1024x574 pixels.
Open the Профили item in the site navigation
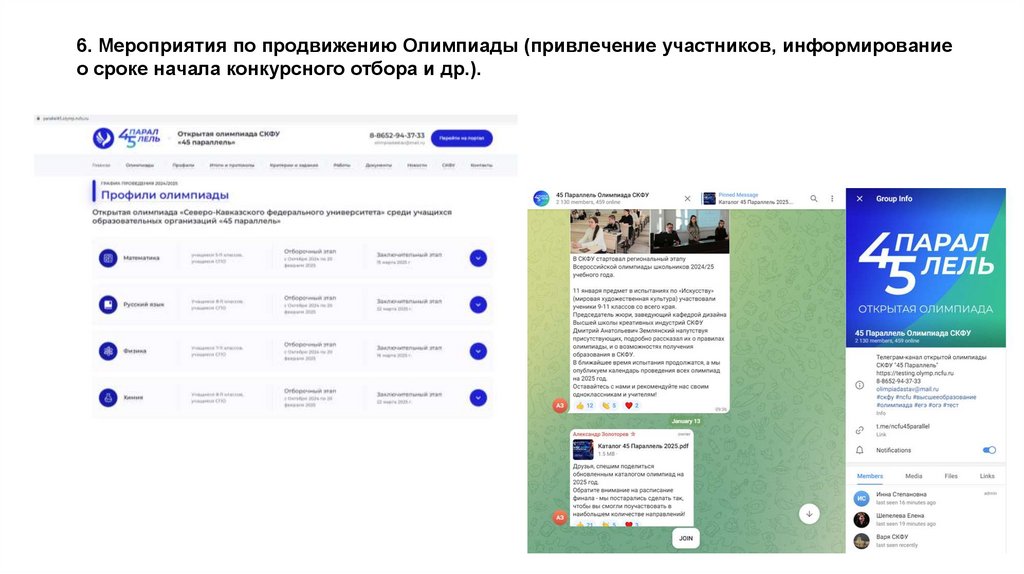coord(183,165)
